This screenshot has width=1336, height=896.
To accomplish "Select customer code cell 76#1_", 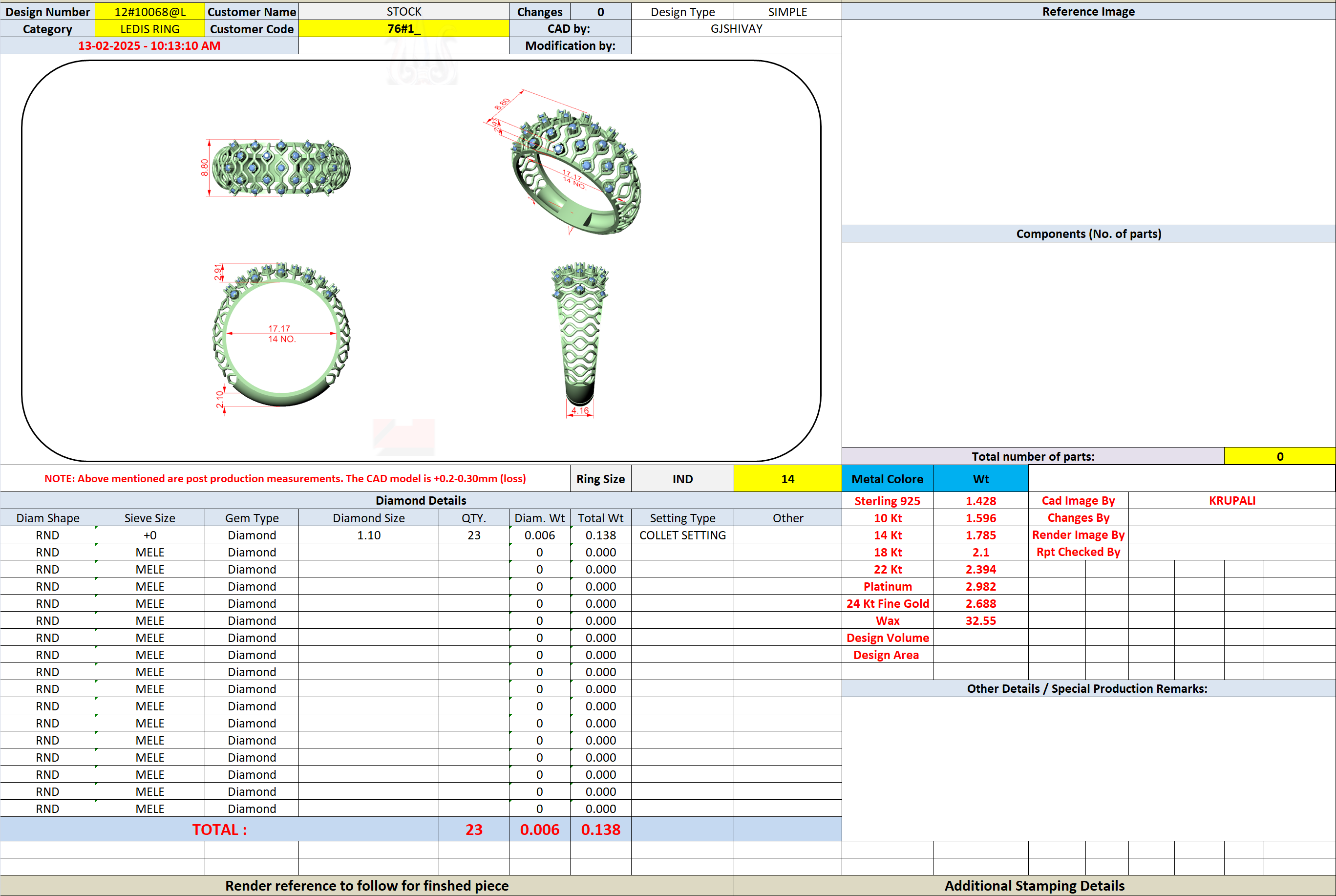I will coord(404,28).
